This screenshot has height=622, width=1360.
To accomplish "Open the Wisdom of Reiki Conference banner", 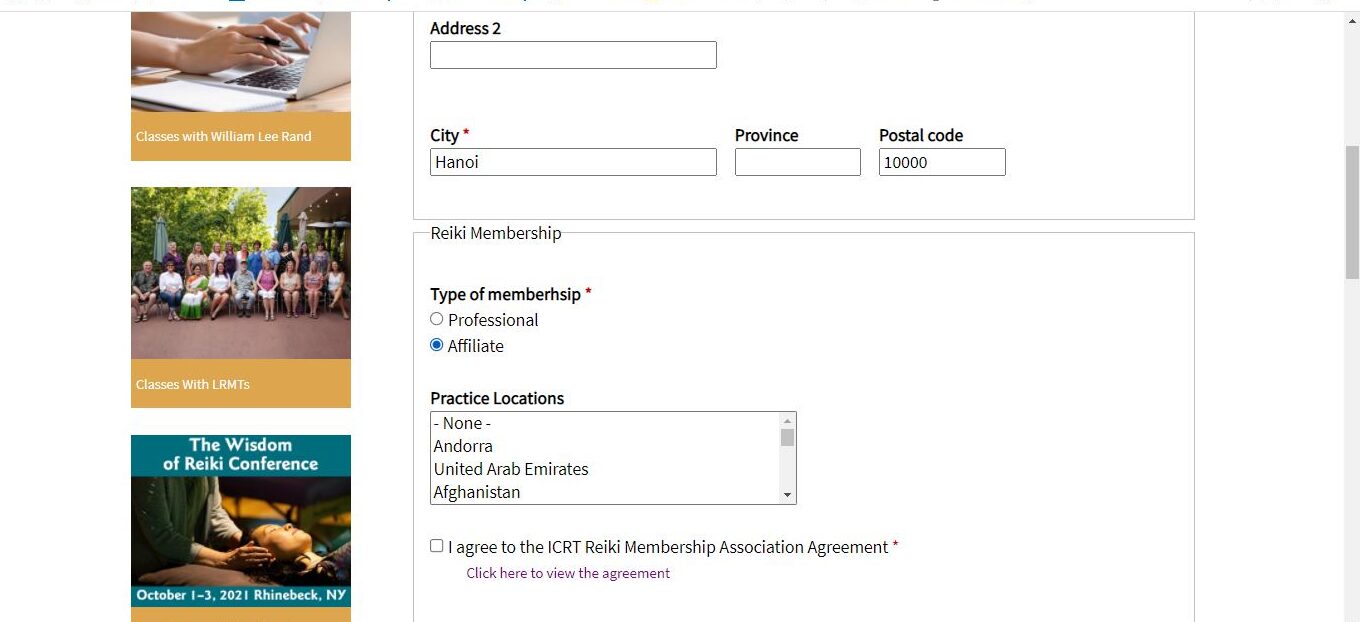I will (240, 520).
